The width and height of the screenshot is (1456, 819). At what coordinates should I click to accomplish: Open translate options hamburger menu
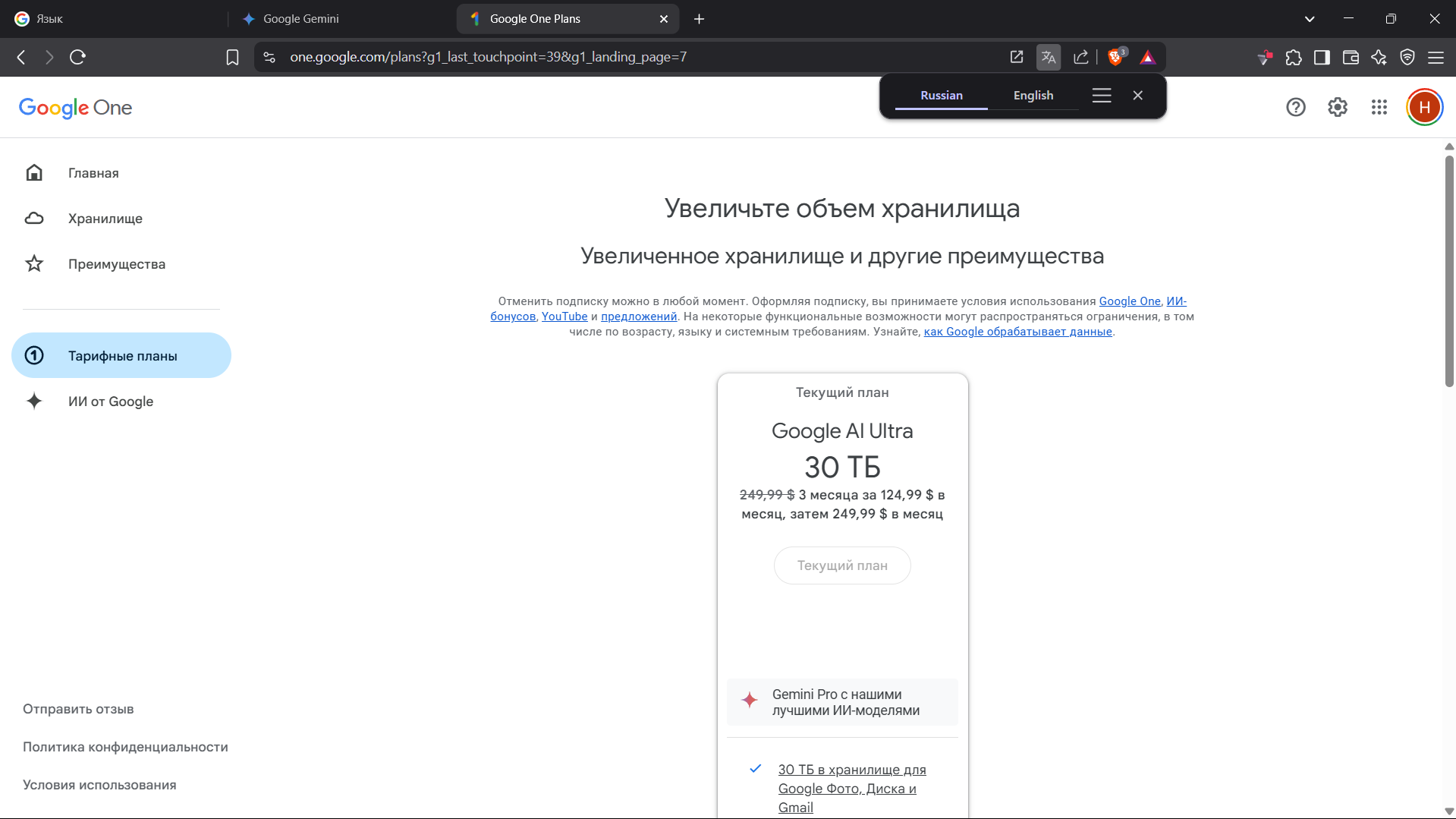[x=1102, y=95]
